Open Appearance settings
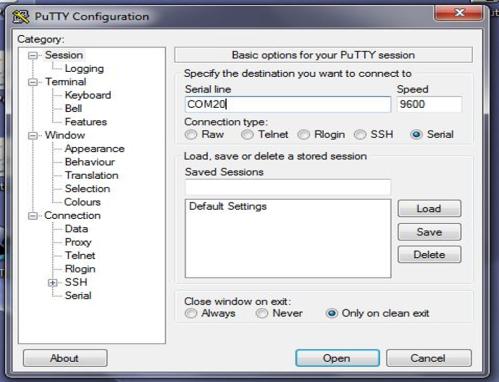Viewport: 499px width, 382px height. point(95,149)
